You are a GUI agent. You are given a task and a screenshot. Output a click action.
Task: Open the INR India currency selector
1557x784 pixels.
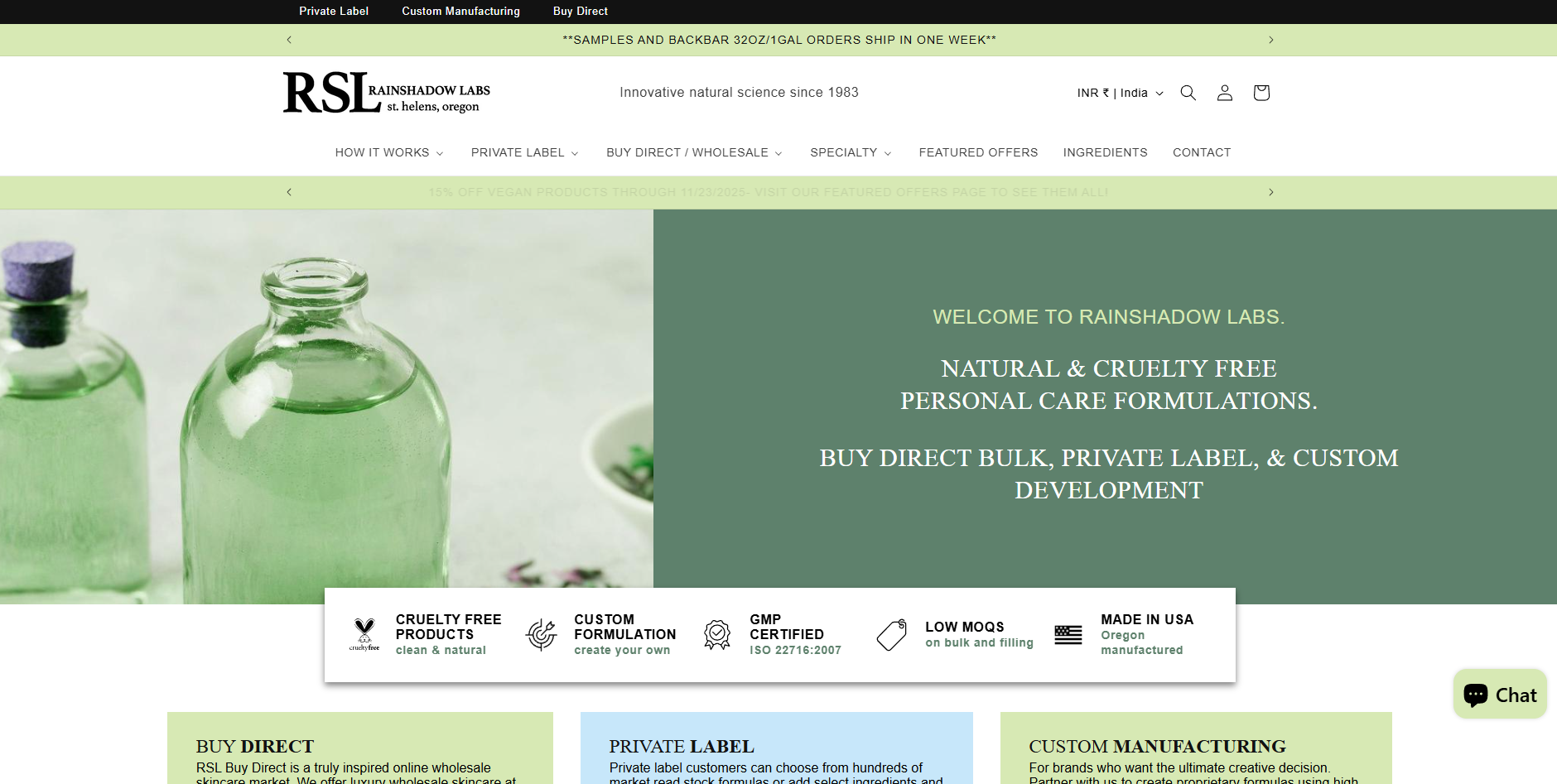tap(1119, 93)
